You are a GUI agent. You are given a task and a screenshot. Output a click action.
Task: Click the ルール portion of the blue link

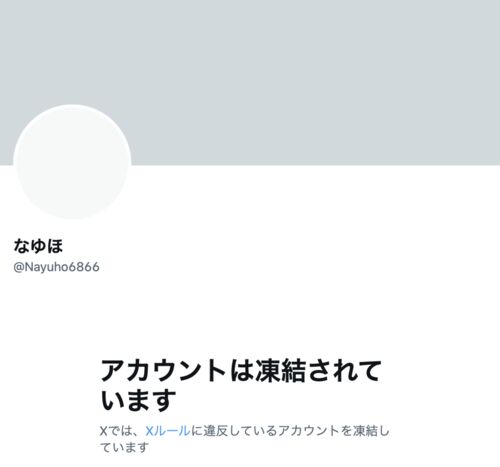(172, 431)
